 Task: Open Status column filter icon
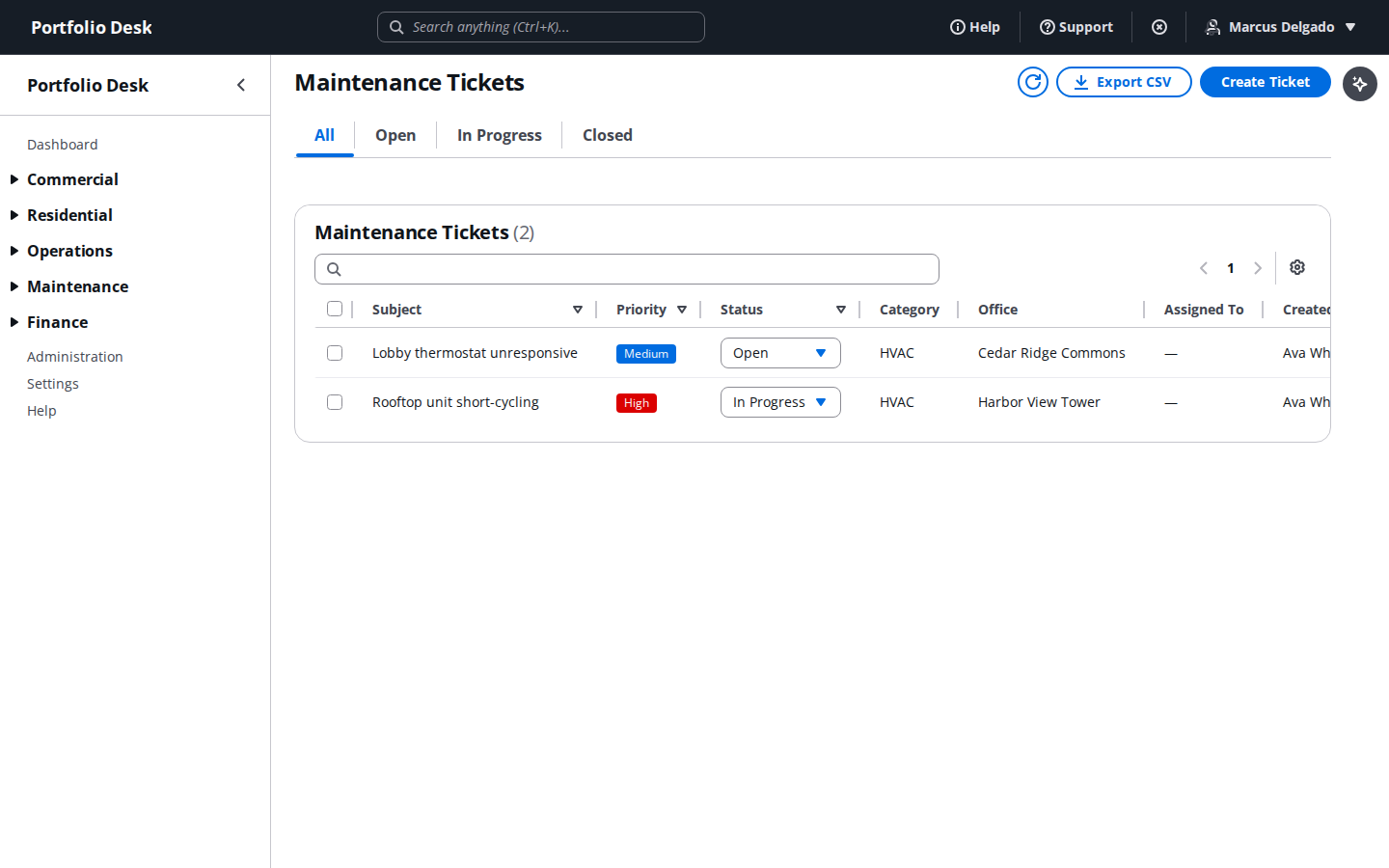point(841,310)
